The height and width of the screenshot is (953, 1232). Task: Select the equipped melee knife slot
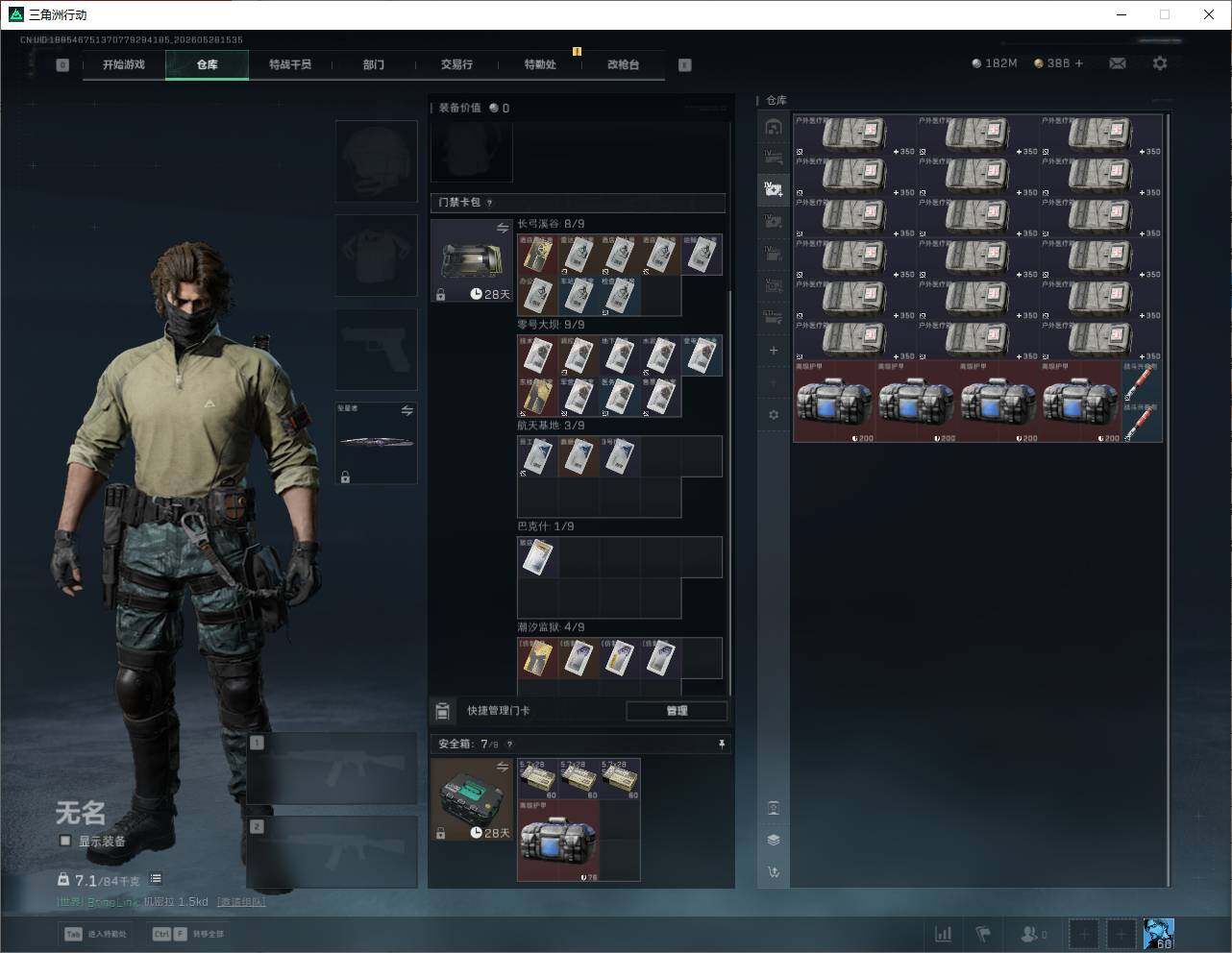[x=376, y=443]
